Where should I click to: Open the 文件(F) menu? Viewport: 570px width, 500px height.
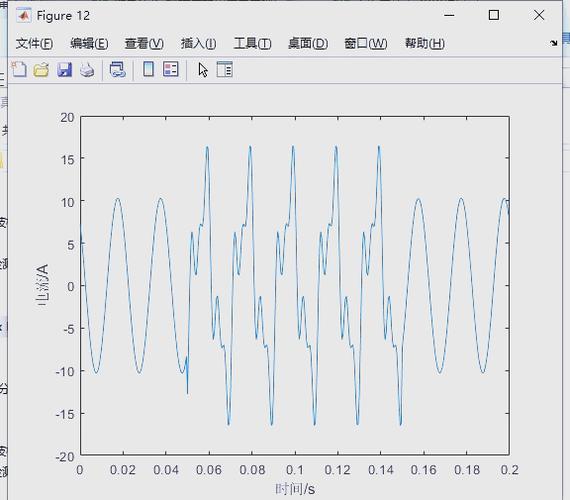[34, 44]
